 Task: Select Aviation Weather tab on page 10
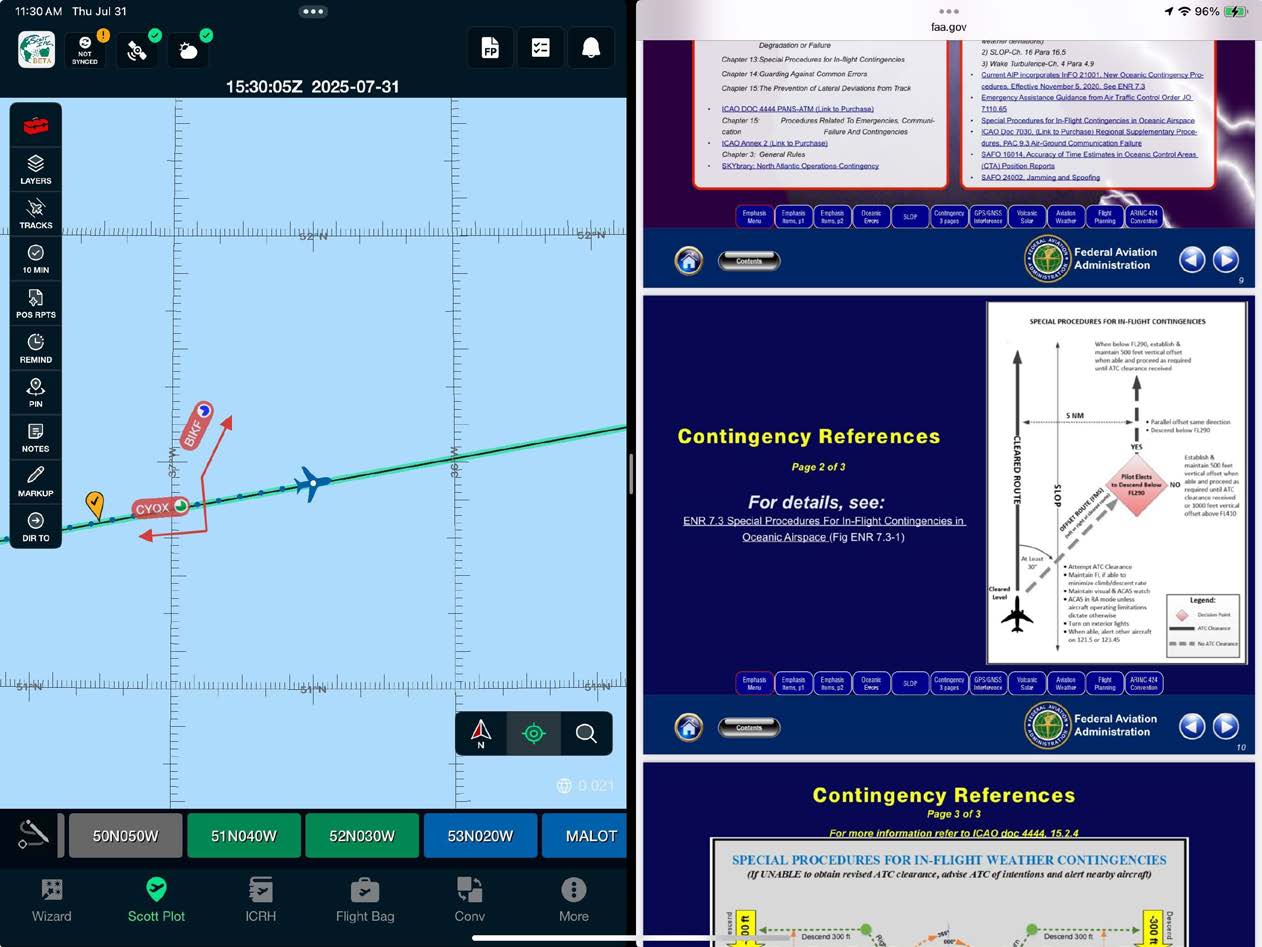[1066, 683]
